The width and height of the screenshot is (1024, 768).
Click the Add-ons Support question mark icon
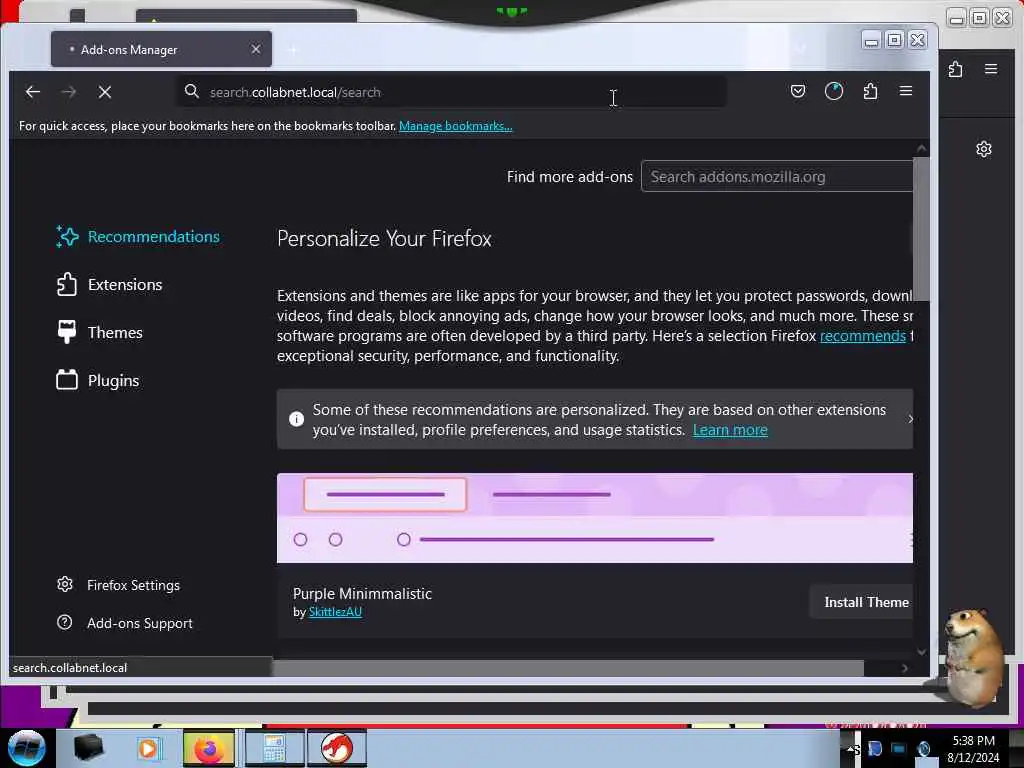click(x=65, y=622)
